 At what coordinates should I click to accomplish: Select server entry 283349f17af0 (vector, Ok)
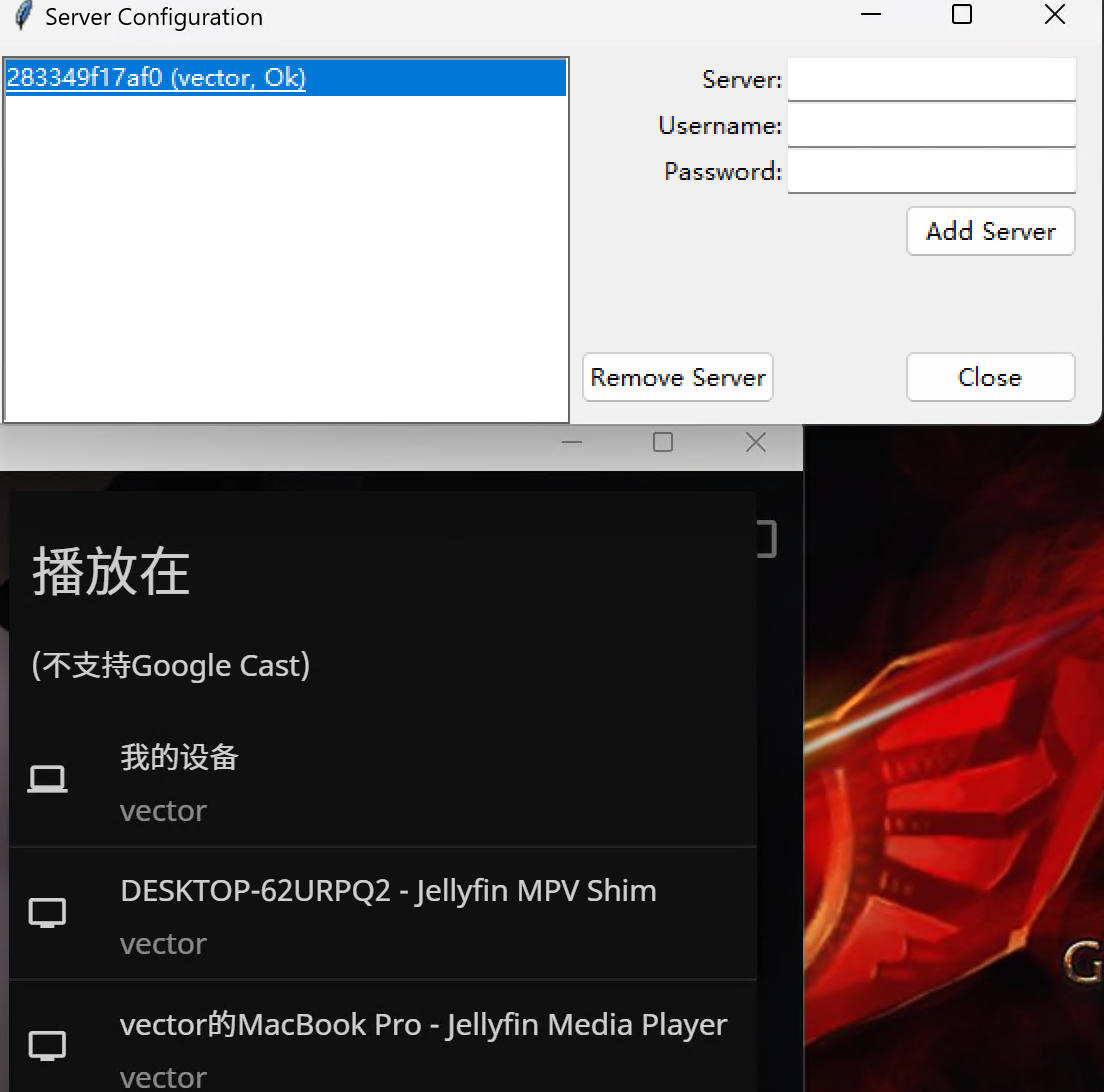pos(155,77)
